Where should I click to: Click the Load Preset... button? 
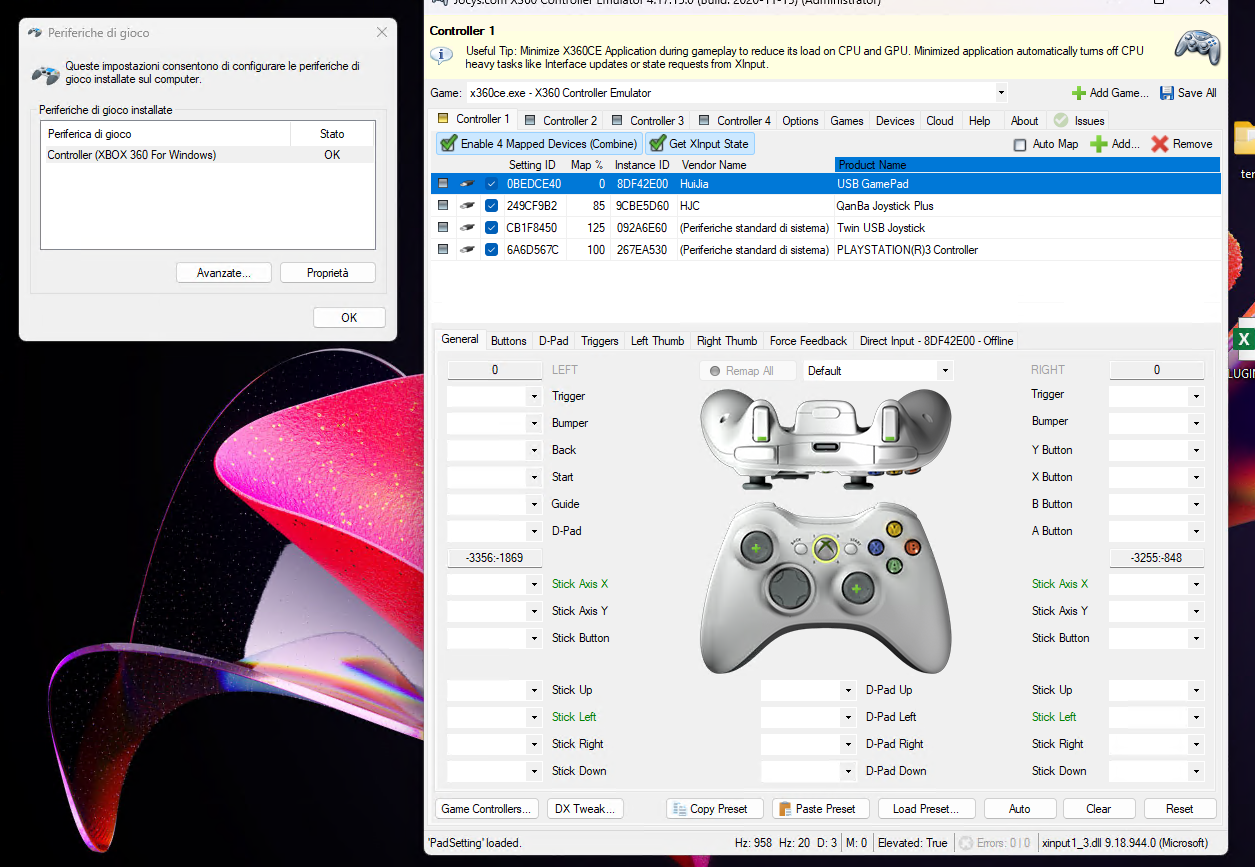[x=926, y=809]
